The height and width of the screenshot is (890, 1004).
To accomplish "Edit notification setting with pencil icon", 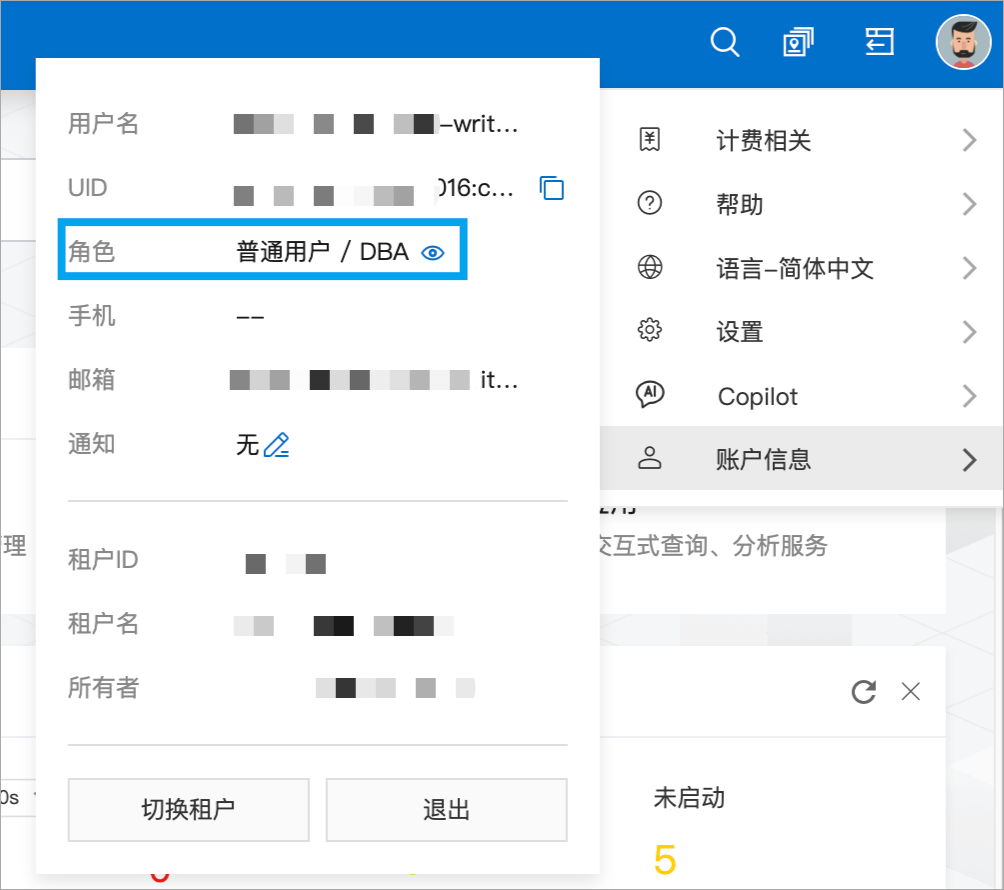I will coord(277,445).
